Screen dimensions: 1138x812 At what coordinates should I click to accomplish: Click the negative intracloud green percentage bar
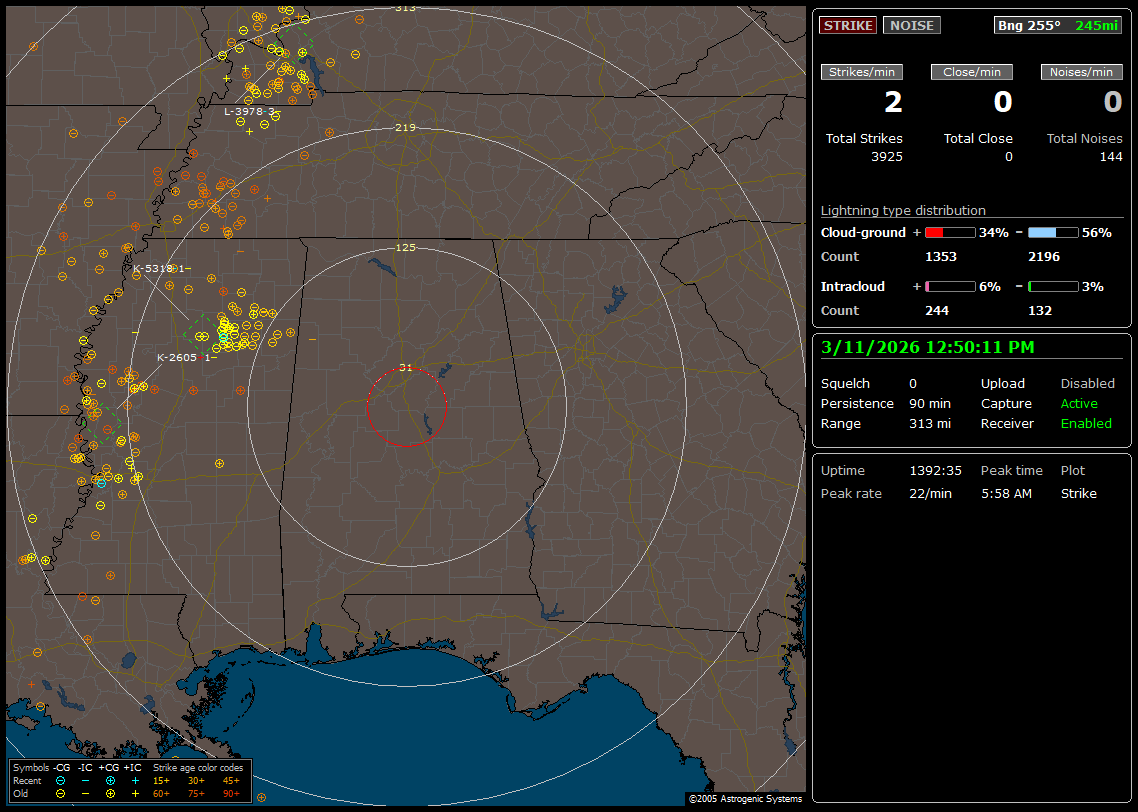(x=1053, y=286)
